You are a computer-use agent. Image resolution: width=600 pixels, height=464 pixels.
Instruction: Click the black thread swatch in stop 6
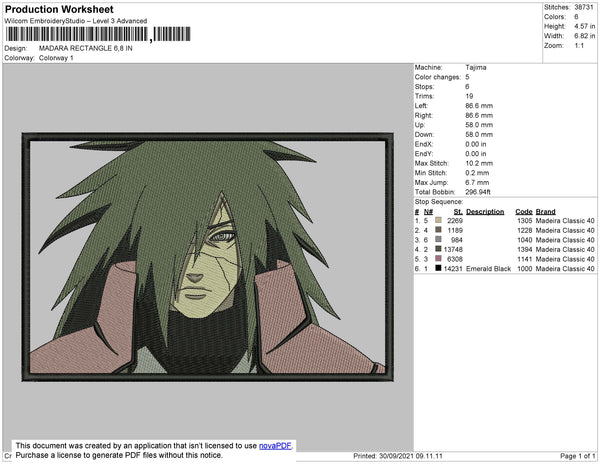click(x=438, y=268)
